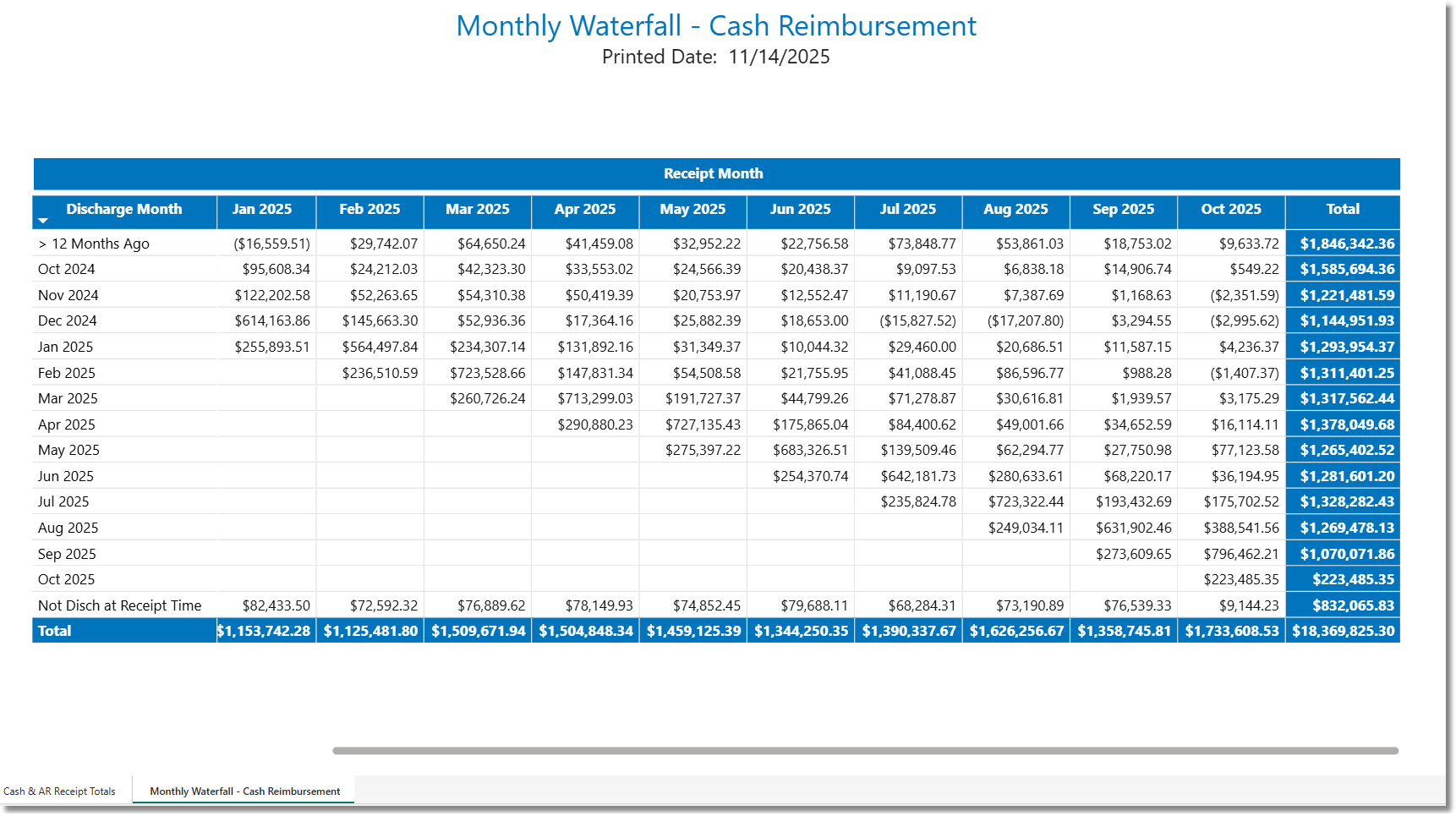Click the $1,733,608.53 Oct 2025 column total
1456x816 pixels.
(x=1231, y=630)
